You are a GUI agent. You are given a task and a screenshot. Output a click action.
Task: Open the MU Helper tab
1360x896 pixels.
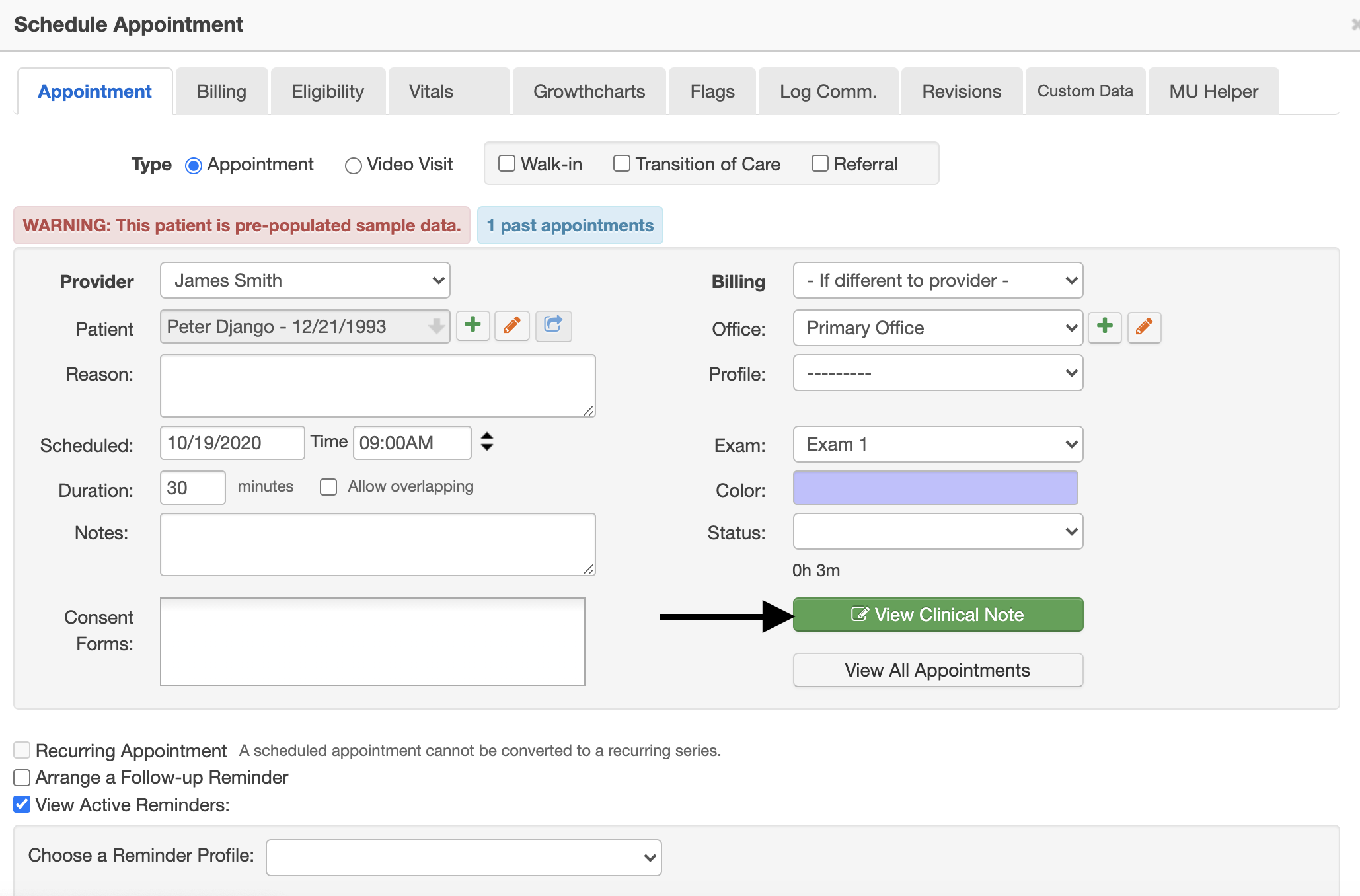pyautogui.click(x=1213, y=91)
